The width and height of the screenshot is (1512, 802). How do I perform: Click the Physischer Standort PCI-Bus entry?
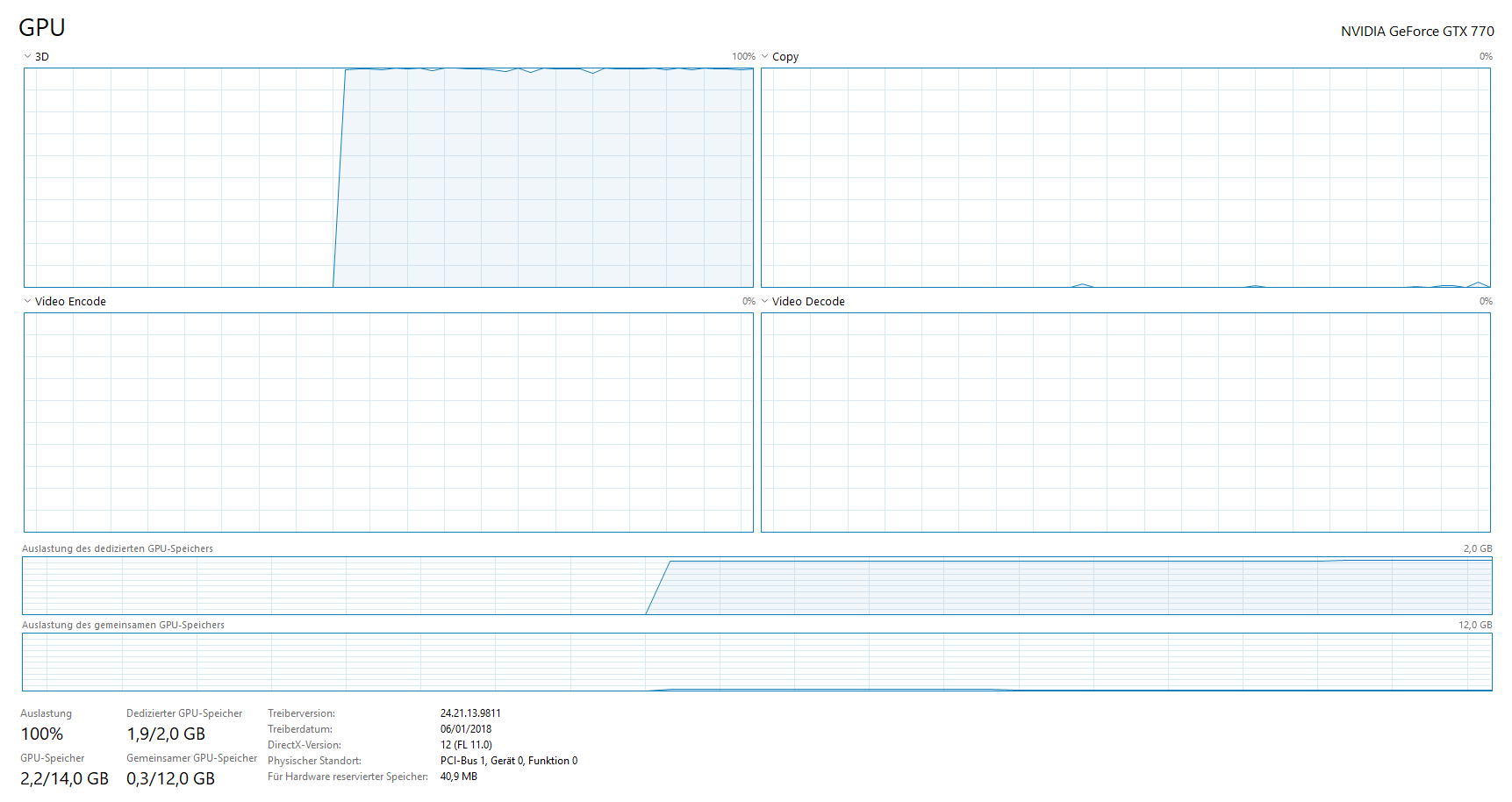[x=509, y=760]
